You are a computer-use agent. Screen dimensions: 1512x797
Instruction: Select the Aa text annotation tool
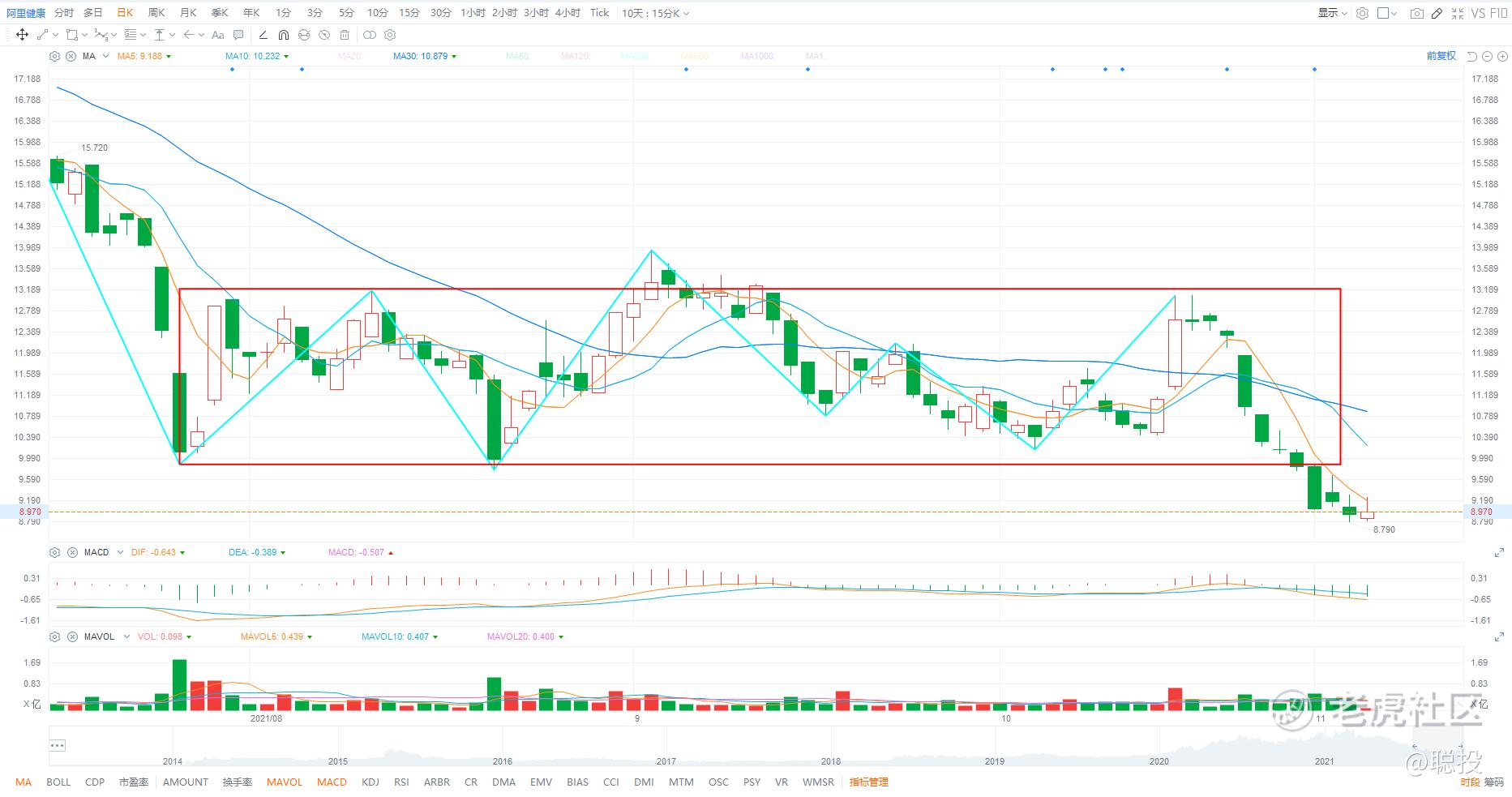click(x=217, y=35)
